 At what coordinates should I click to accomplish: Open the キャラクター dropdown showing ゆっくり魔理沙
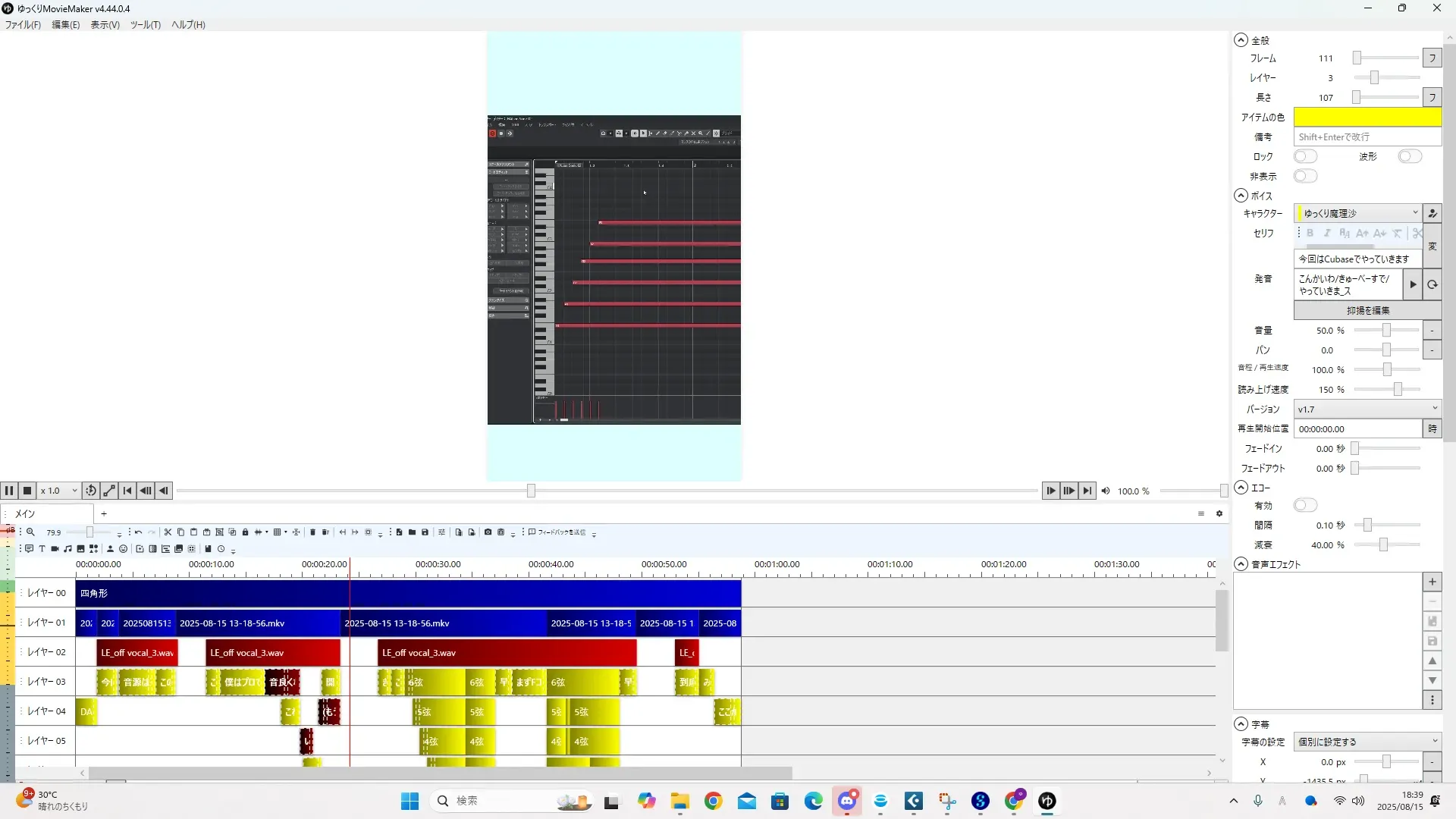tap(1357, 213)
